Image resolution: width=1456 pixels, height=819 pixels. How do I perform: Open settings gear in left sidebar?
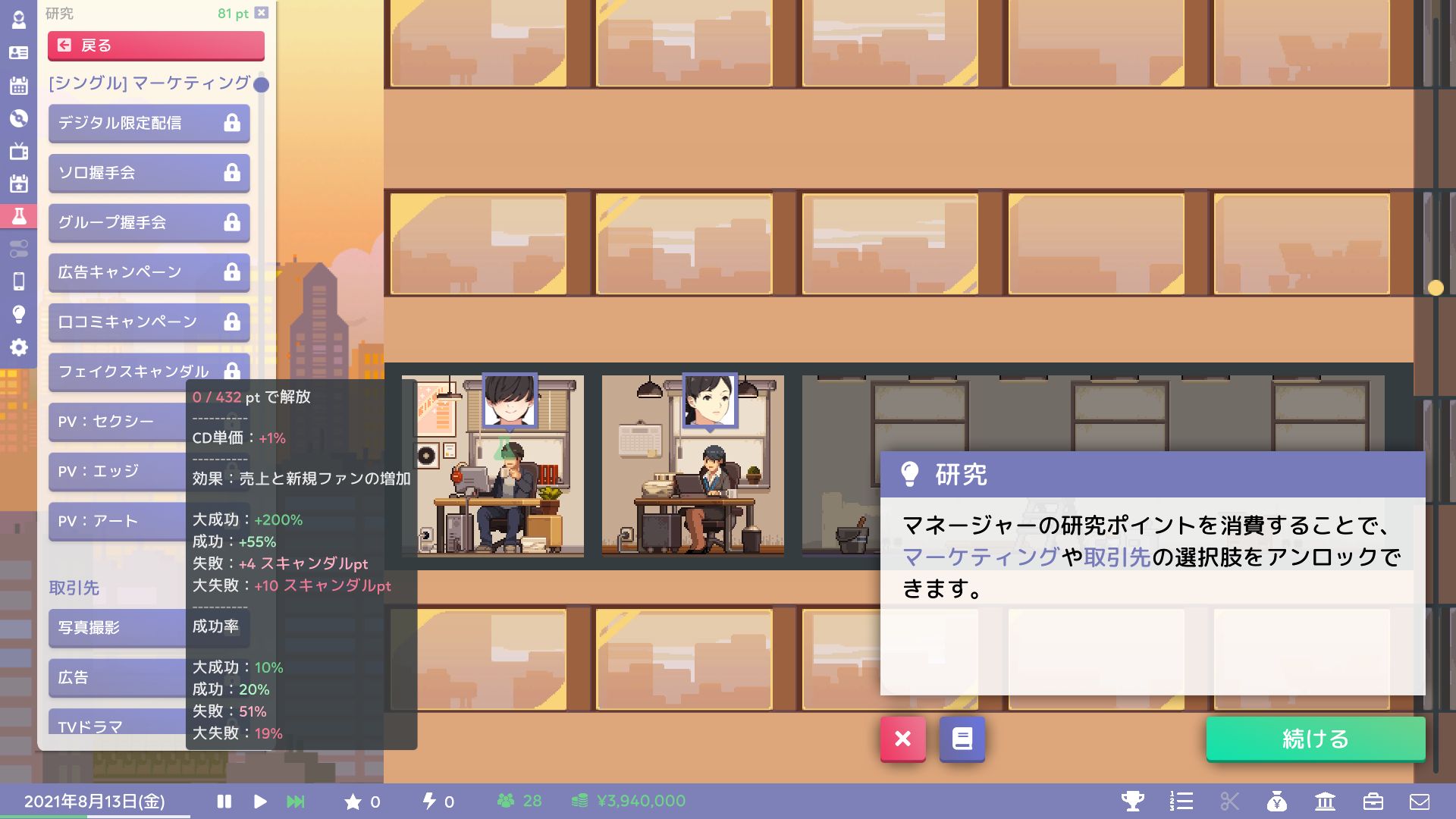pos(19,347)
